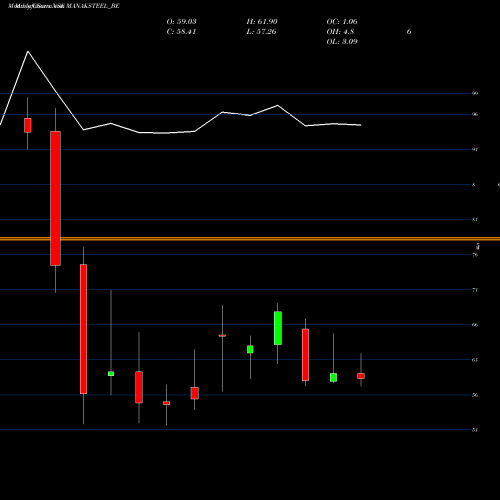
Task: Click the 71 price axis label
Action: click(475, 290)
